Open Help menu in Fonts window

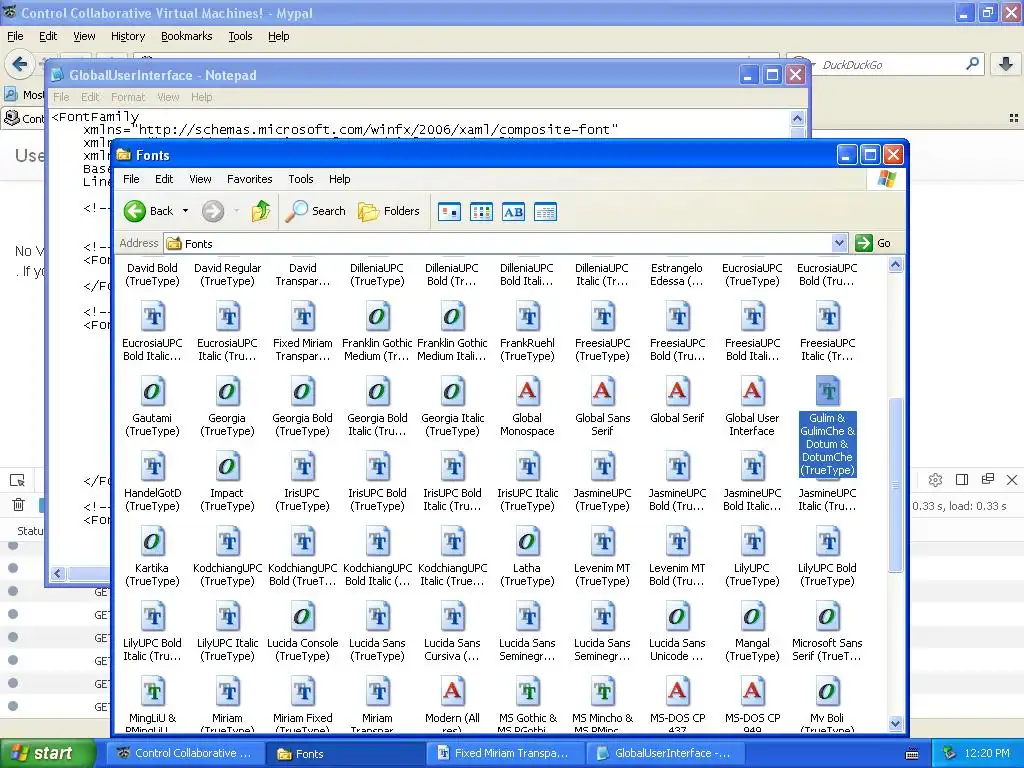coord(340,179)
